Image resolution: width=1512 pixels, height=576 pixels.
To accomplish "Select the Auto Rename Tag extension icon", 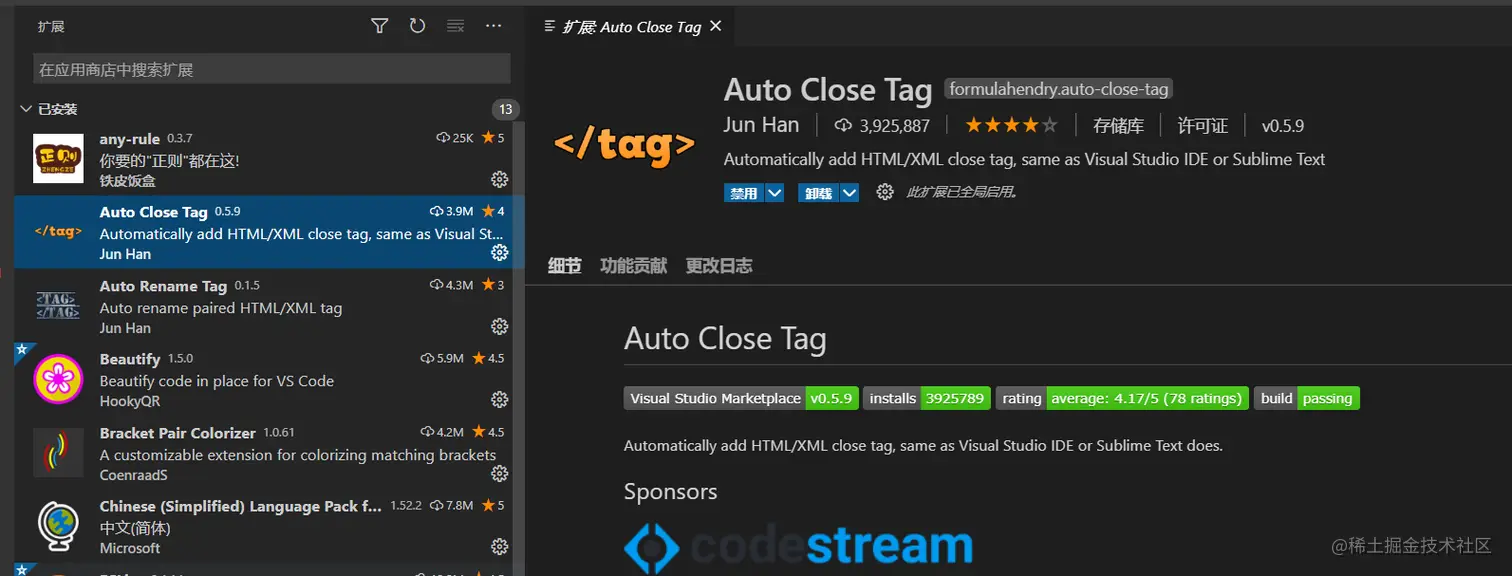I will [x=58, y=305].
